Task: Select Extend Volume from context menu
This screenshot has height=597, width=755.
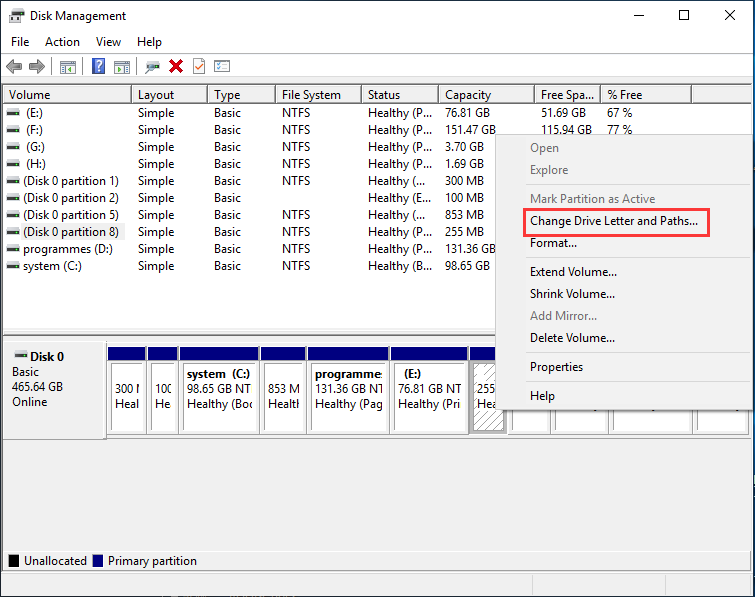Action: 573,272
